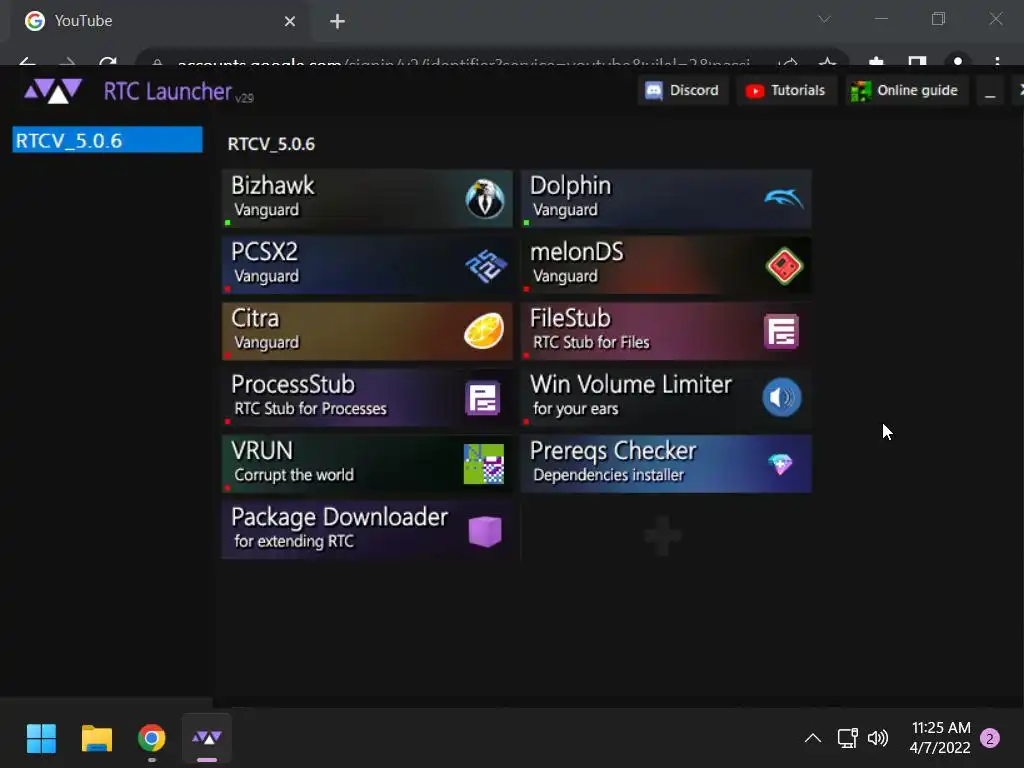
Task: Click the FileStub pink document icon
Action: (x=782, y=331)
